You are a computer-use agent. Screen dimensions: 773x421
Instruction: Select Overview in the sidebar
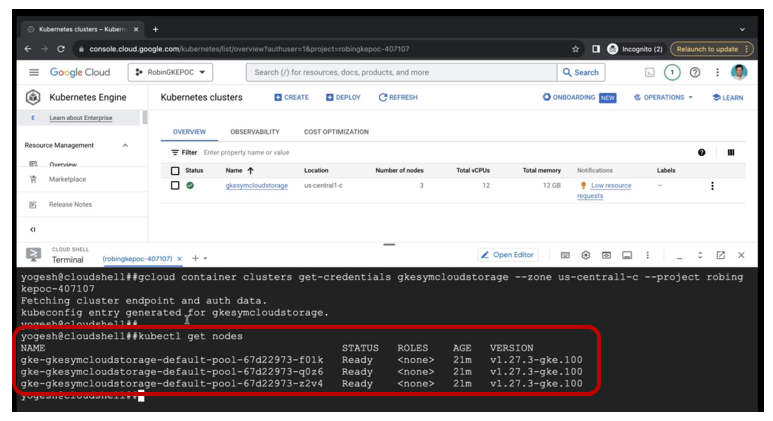pos(63,164)
